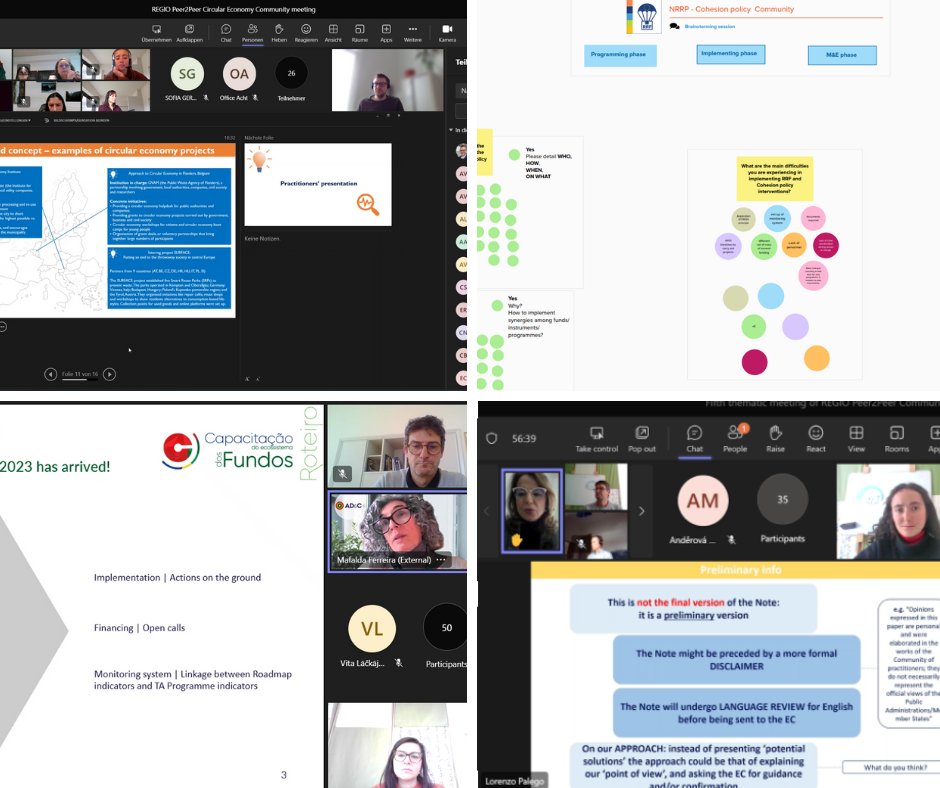Click the Raise hand icon
The image size is (940, 788).
775,440
